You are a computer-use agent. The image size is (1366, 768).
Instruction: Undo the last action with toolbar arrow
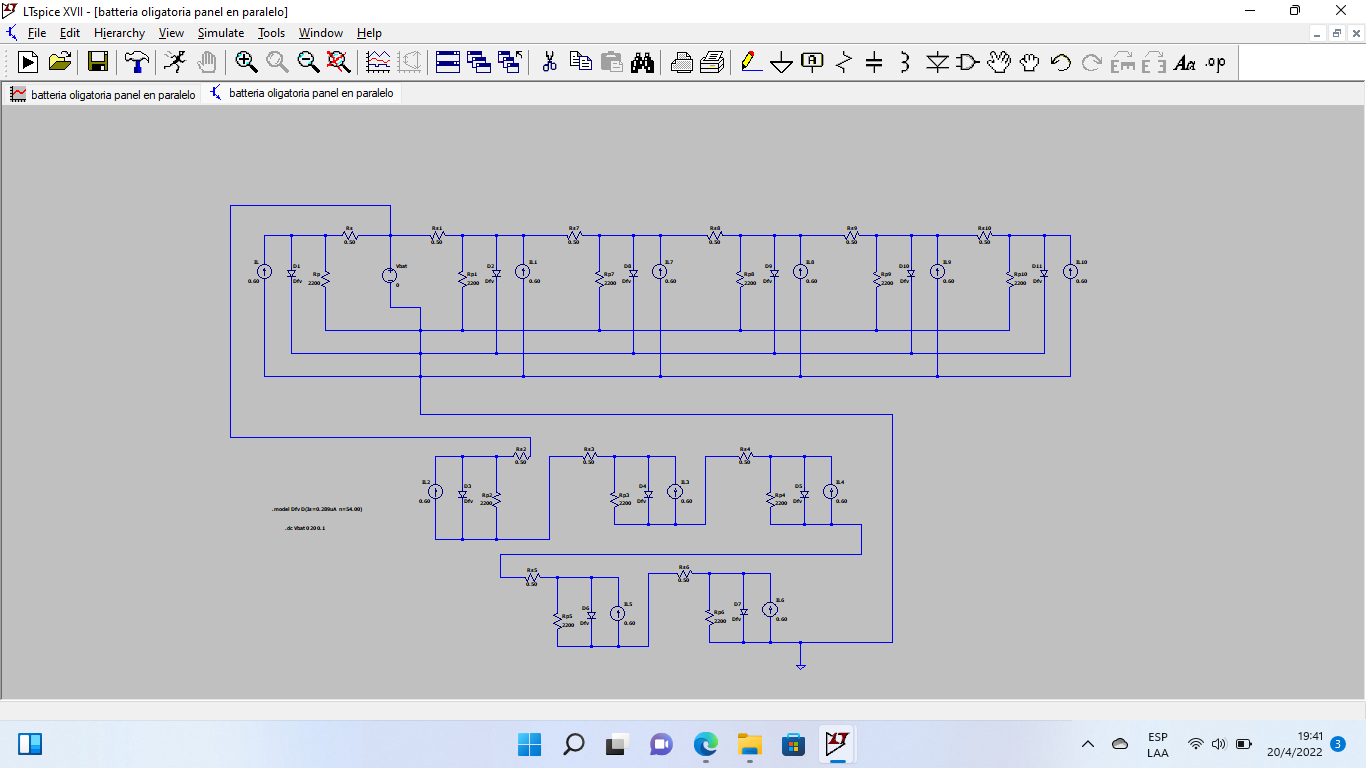click(x=1061, y=62)
